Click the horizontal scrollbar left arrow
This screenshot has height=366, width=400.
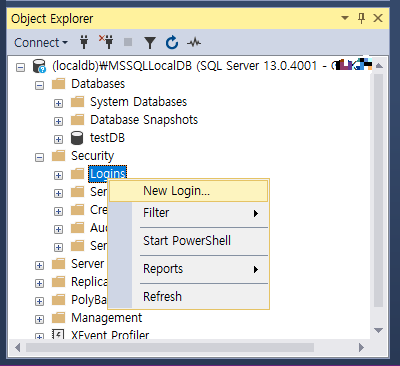[x=18, y=348]
